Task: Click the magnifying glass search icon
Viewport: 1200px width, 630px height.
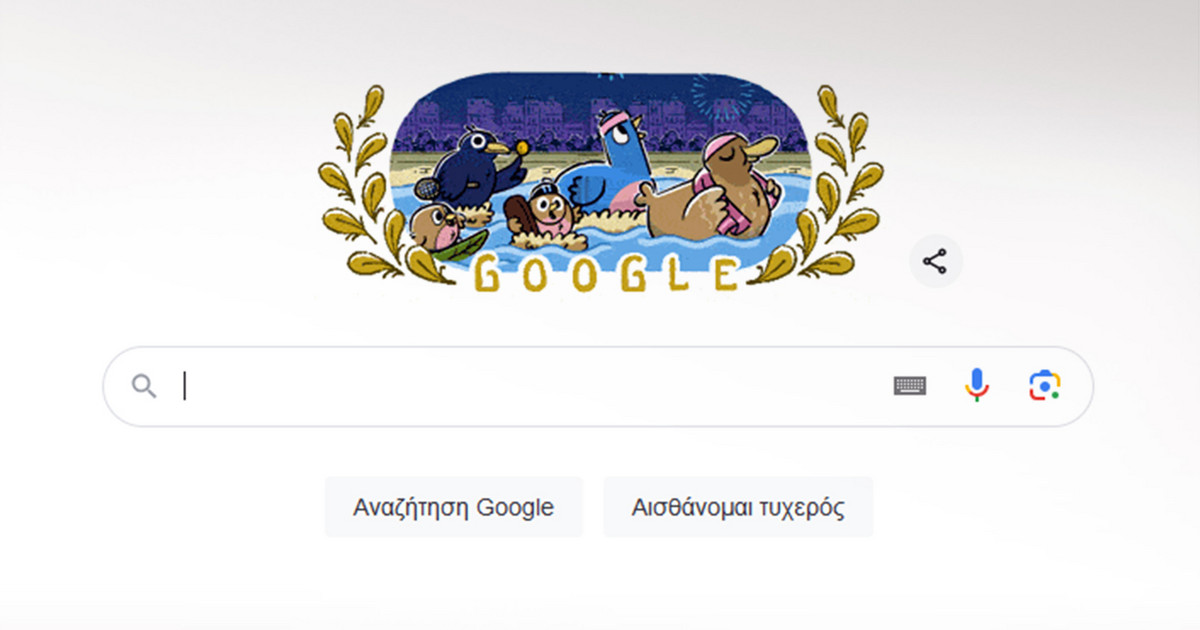Action: point(145,386)
